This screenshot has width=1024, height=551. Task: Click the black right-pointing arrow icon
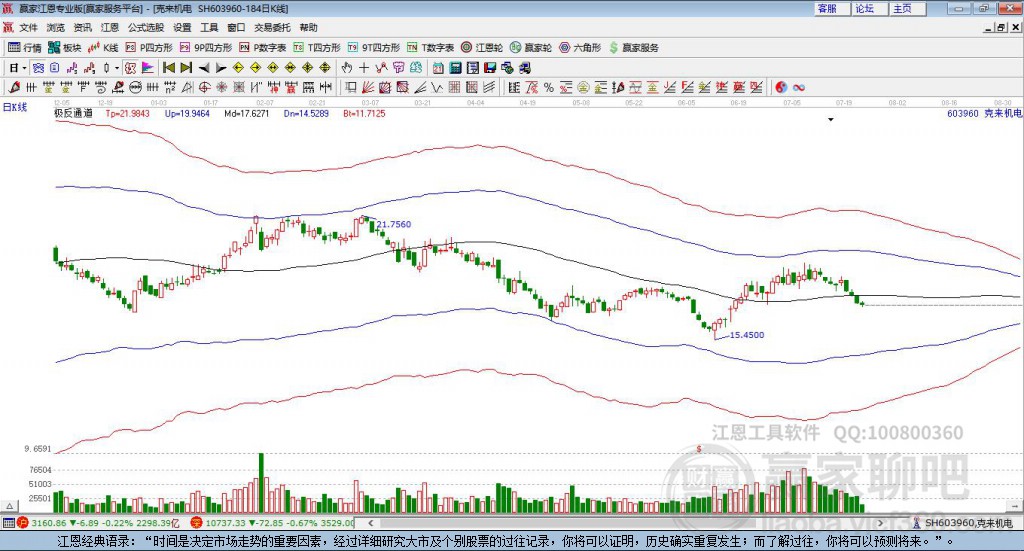[221, 68]
